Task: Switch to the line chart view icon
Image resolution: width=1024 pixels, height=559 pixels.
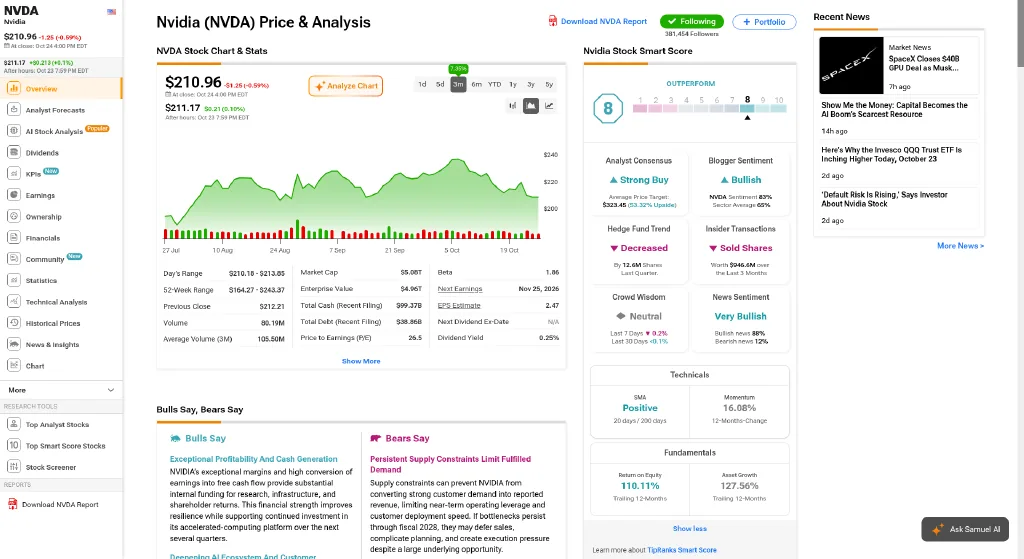Action: point(549,105)
